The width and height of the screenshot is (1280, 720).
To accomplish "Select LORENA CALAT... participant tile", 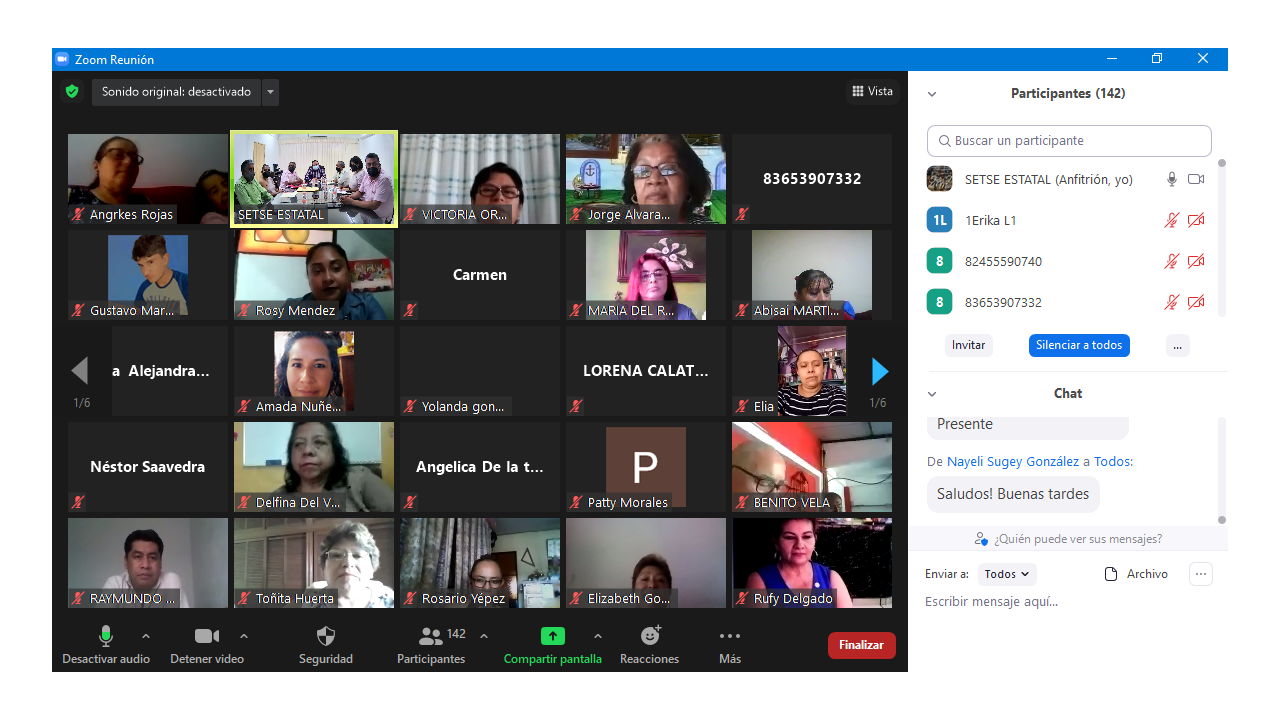I will click(646, 371).
